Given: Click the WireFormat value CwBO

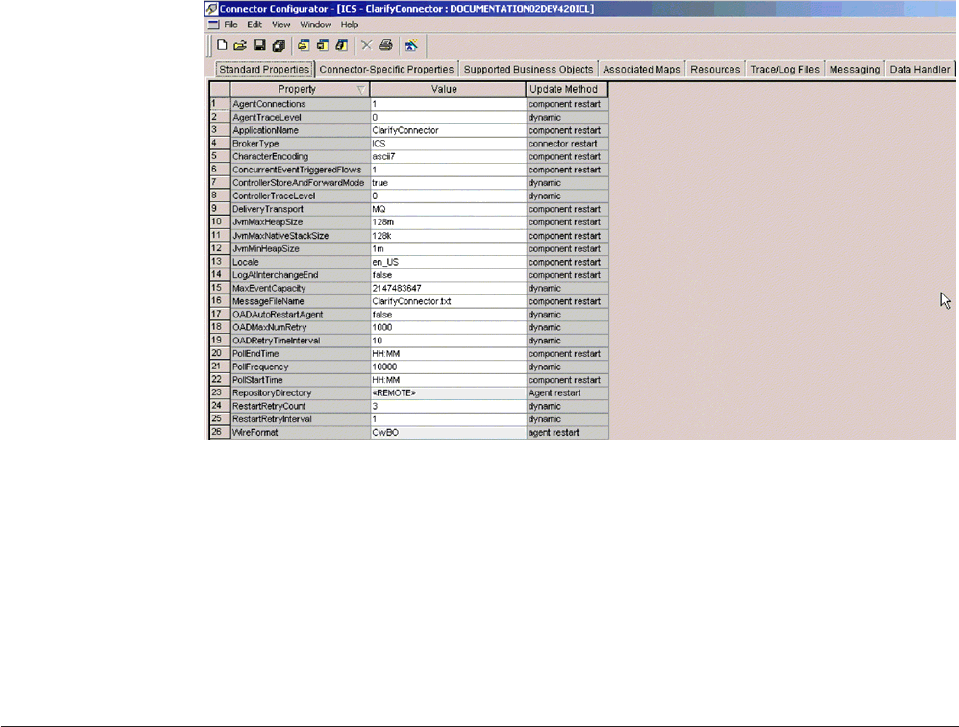Looking at the screenshot, I should pyautogui.click(x=448, y=433).
